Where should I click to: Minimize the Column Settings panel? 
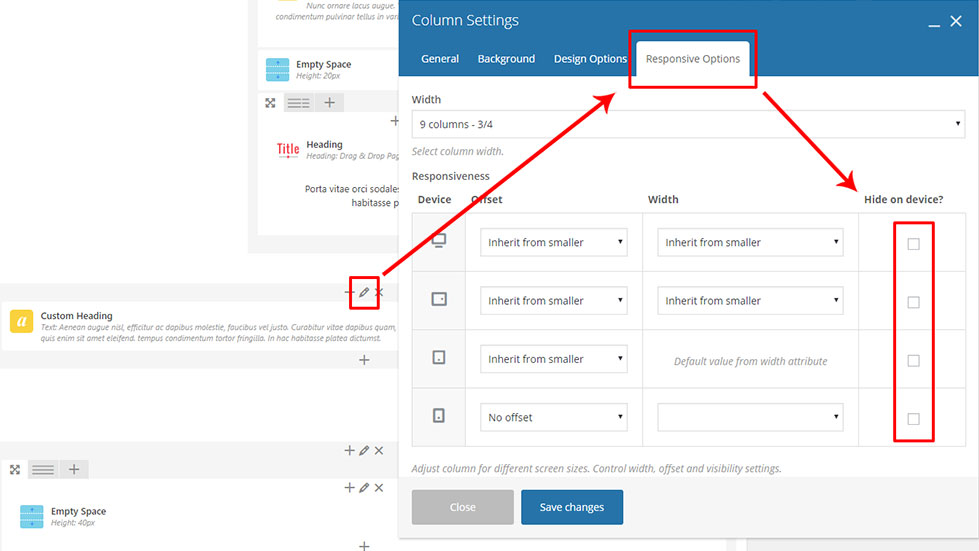934,22
